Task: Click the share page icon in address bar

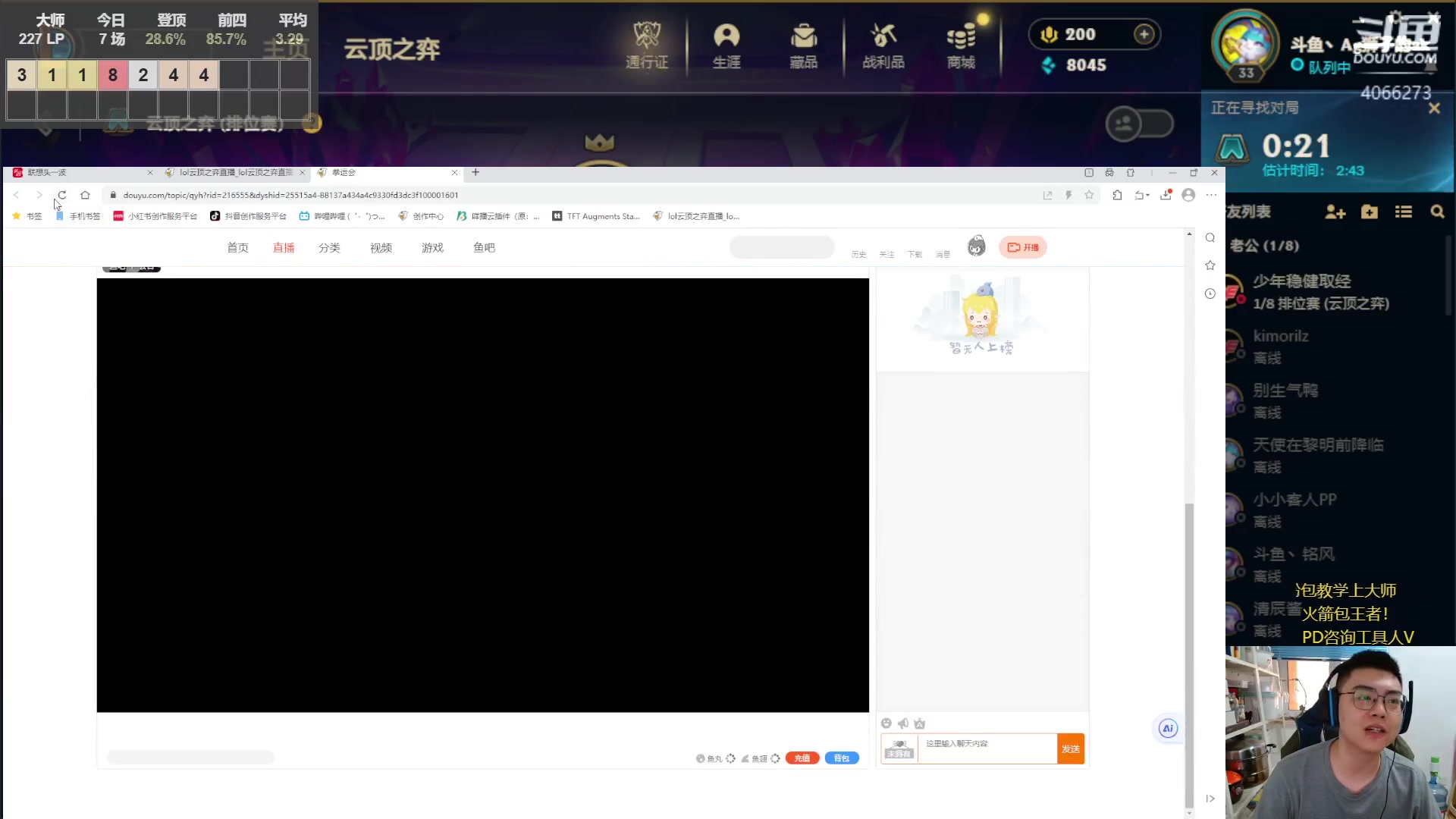Action: point(1047,195)
